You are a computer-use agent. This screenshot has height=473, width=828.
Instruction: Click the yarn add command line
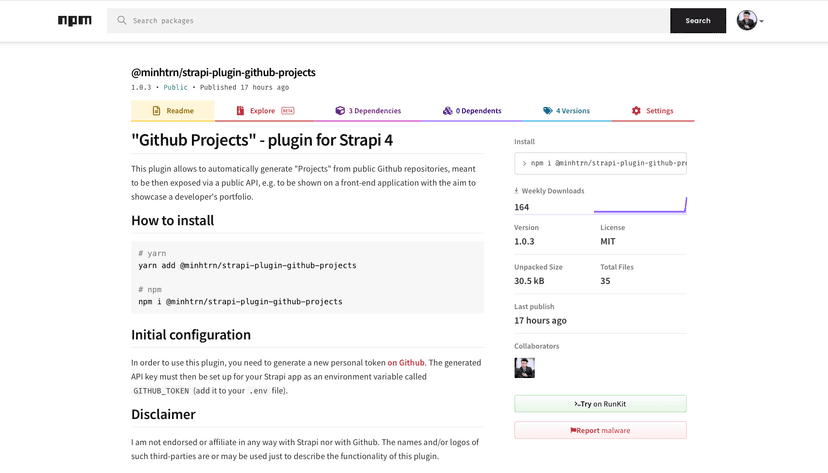[247, 266]
